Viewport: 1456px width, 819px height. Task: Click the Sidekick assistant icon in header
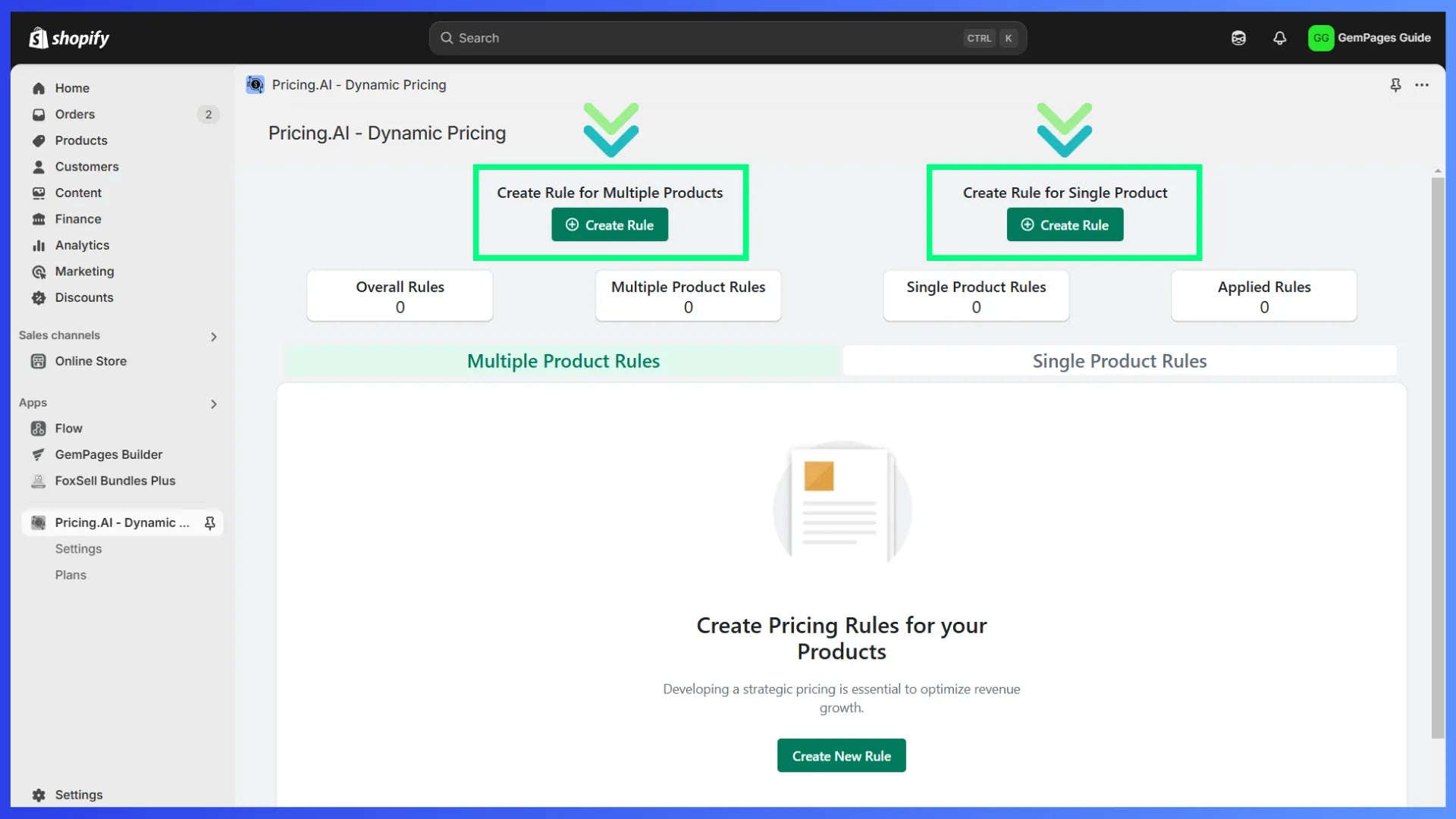coord(1238,38)
